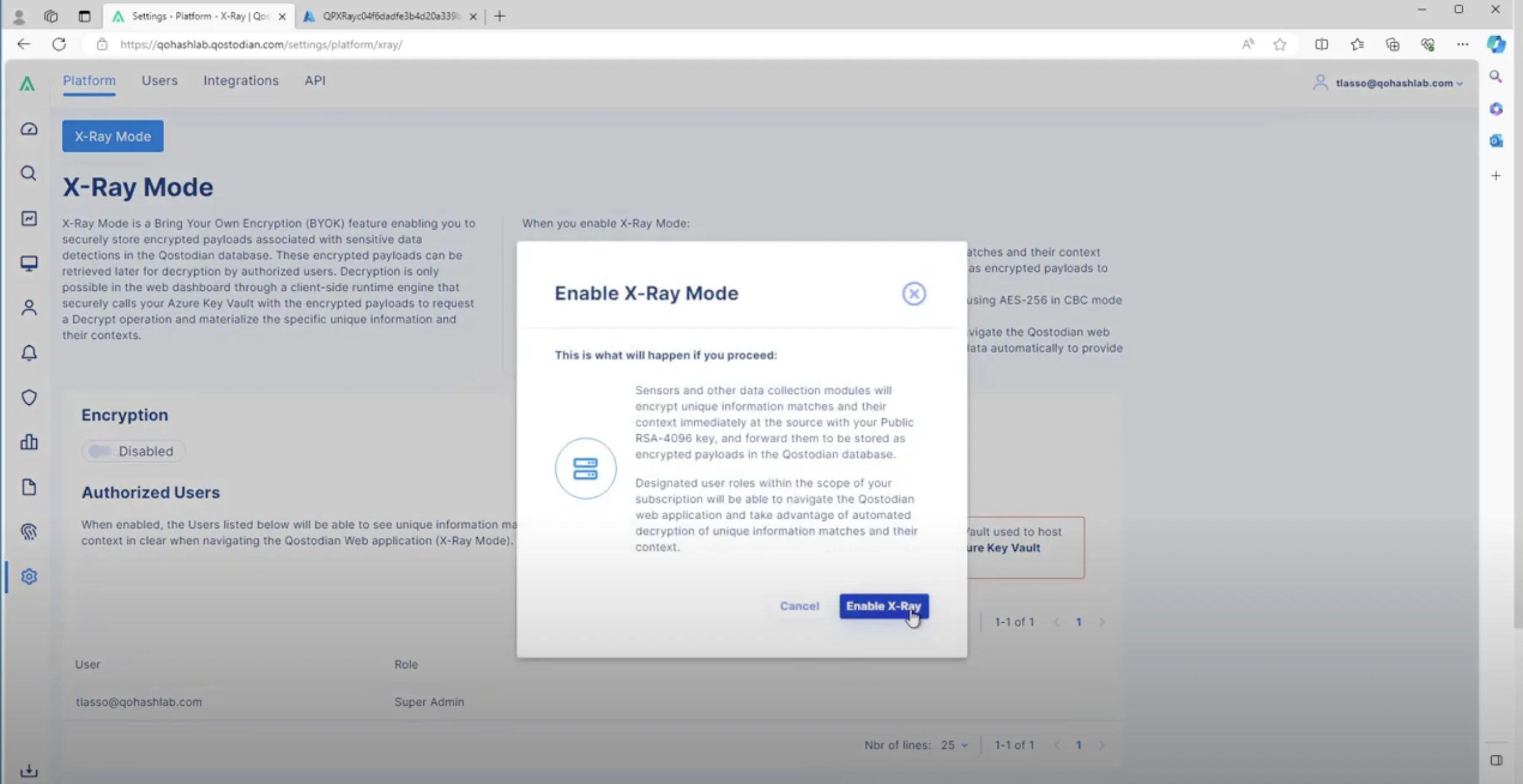1523x784 pixels.
Task: Toggle vertical tabs icon
Action: [85, 17]
